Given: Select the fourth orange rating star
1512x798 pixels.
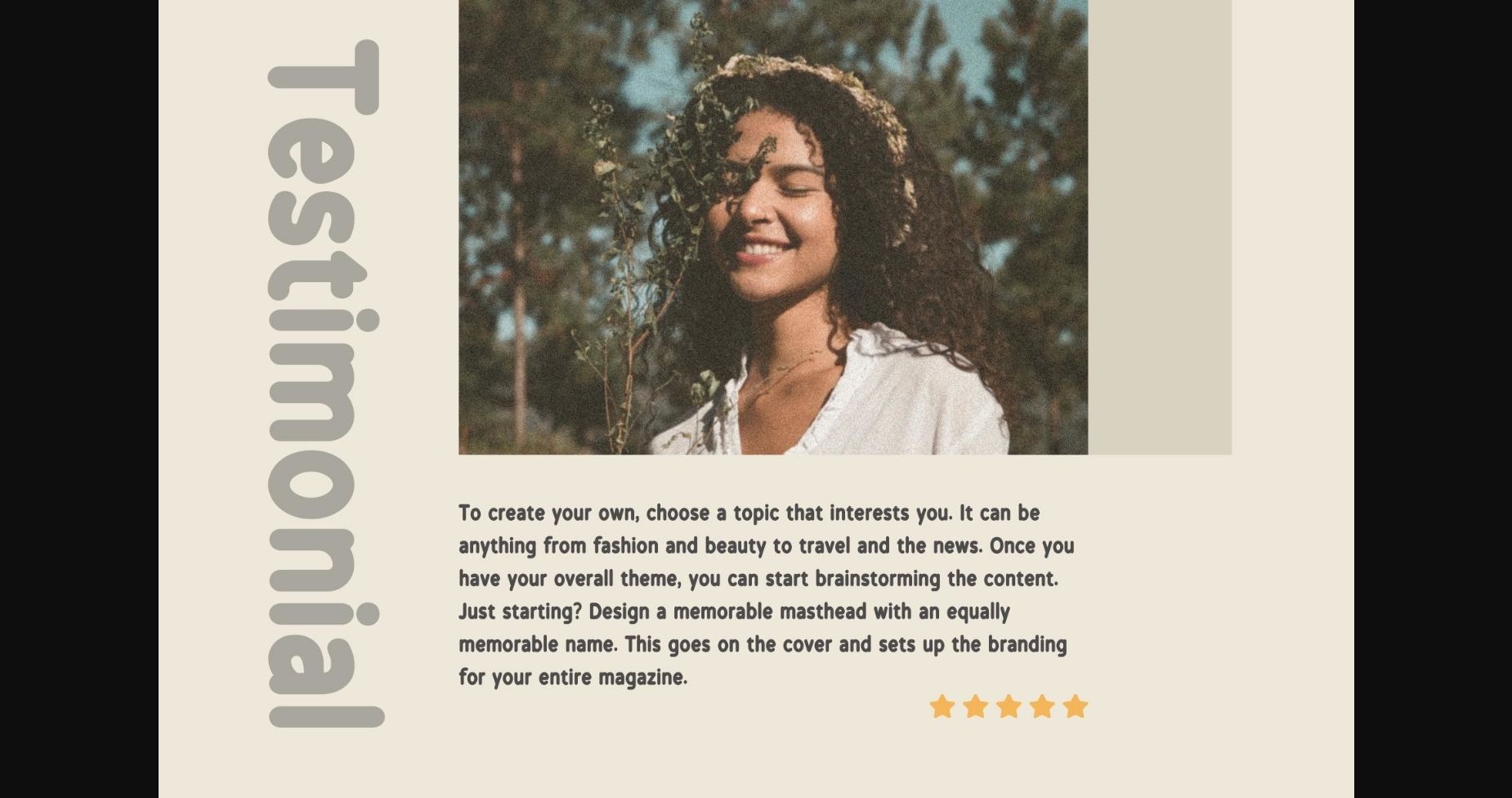Looking at the screenshot, I should pos(1042,706).
